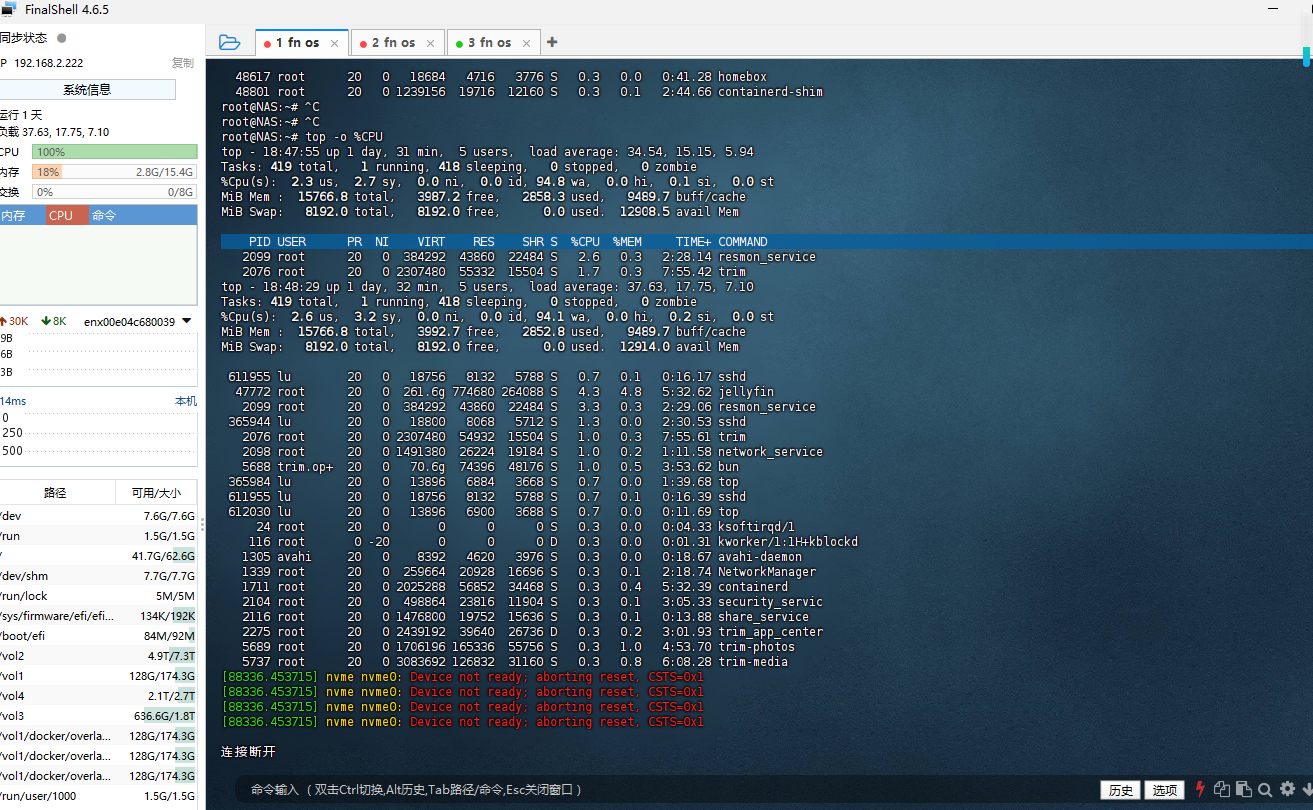
Task: Open terminal search magnifier icon
Action: tap(1265, 789)
